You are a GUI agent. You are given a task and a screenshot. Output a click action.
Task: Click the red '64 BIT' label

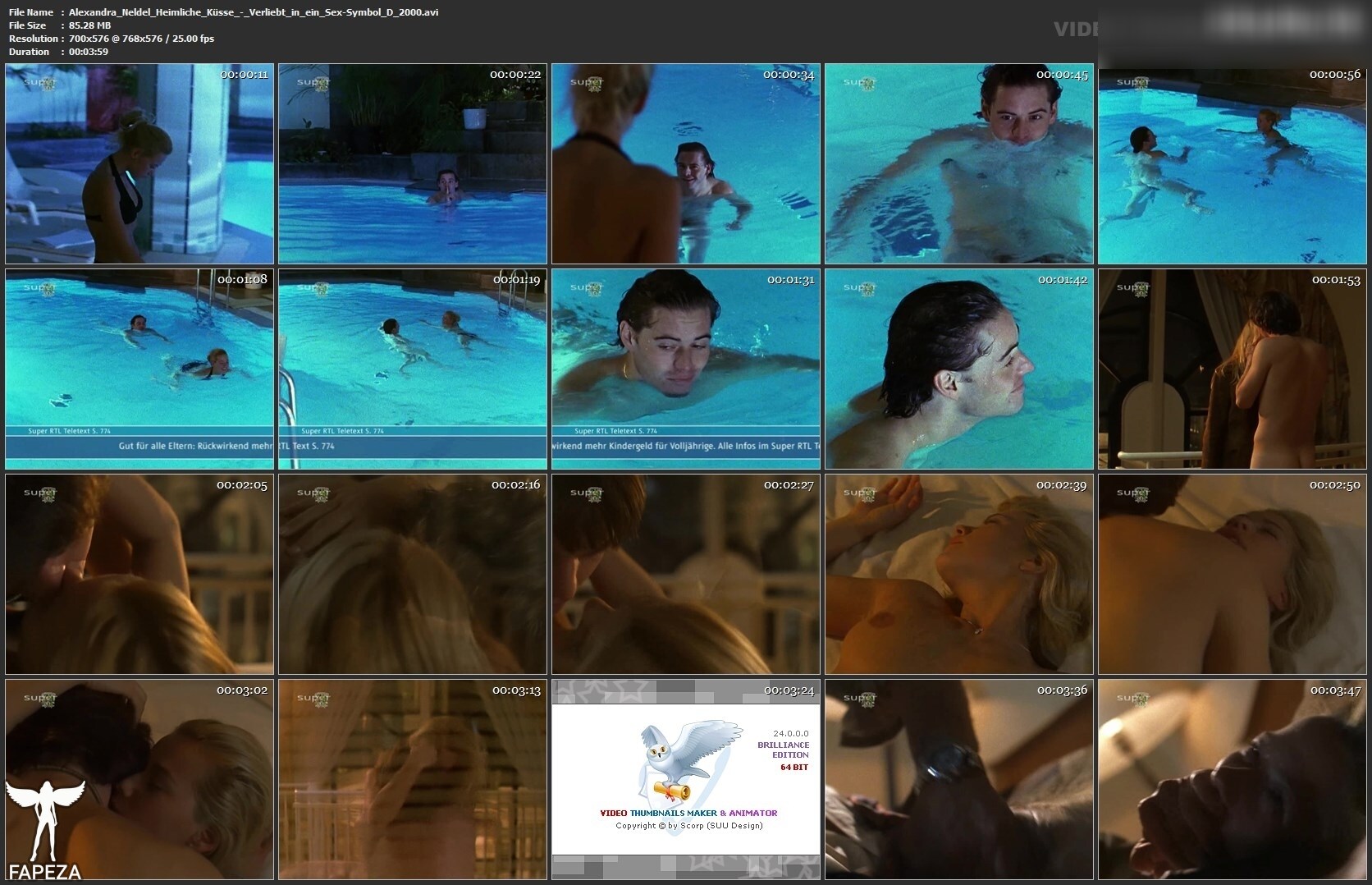pos(794,768)
